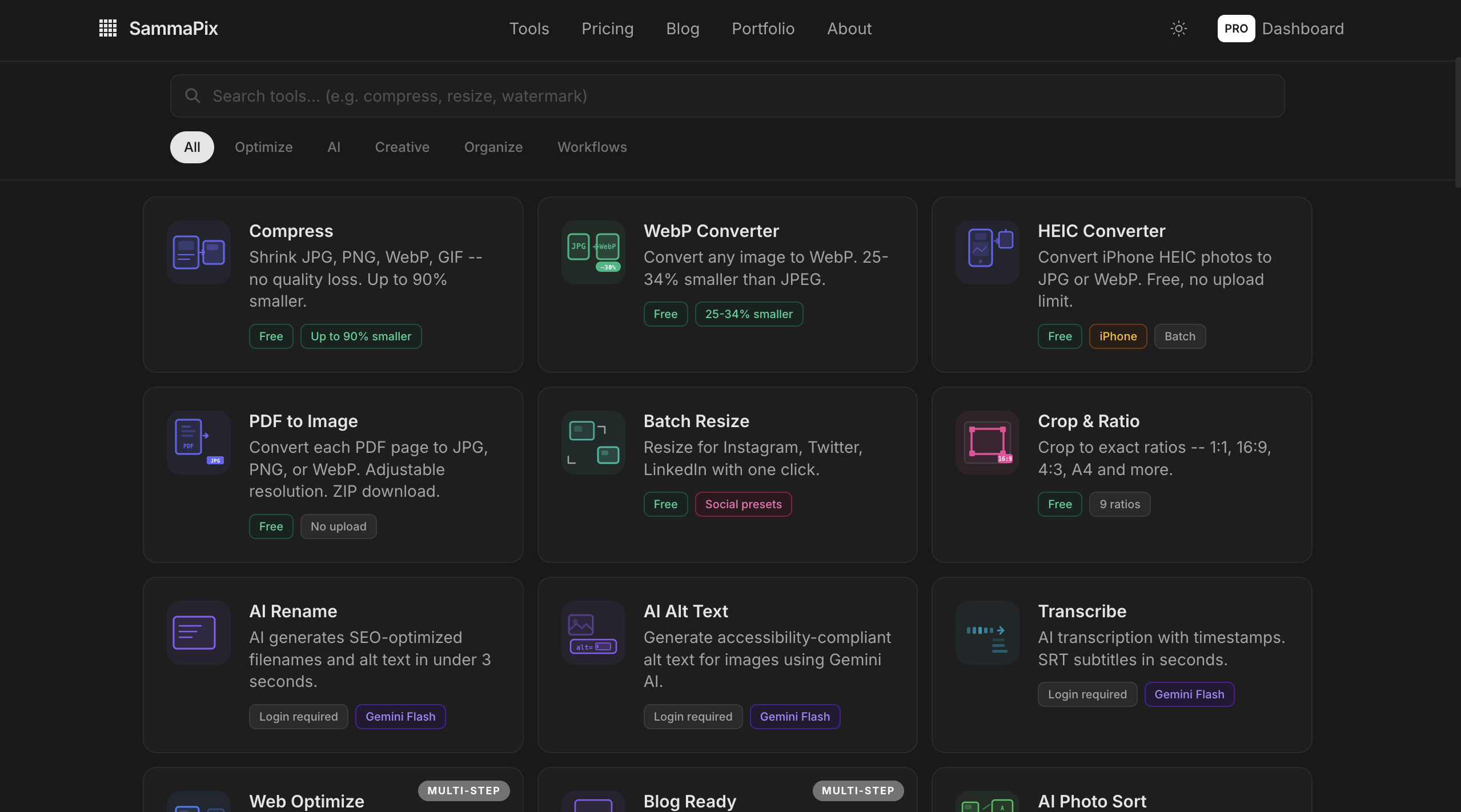Click the 'Up to 90% smaller' tag
The width and height of the screenshot is (1461, 812).
pyautogui.click(x=361, y=336)
